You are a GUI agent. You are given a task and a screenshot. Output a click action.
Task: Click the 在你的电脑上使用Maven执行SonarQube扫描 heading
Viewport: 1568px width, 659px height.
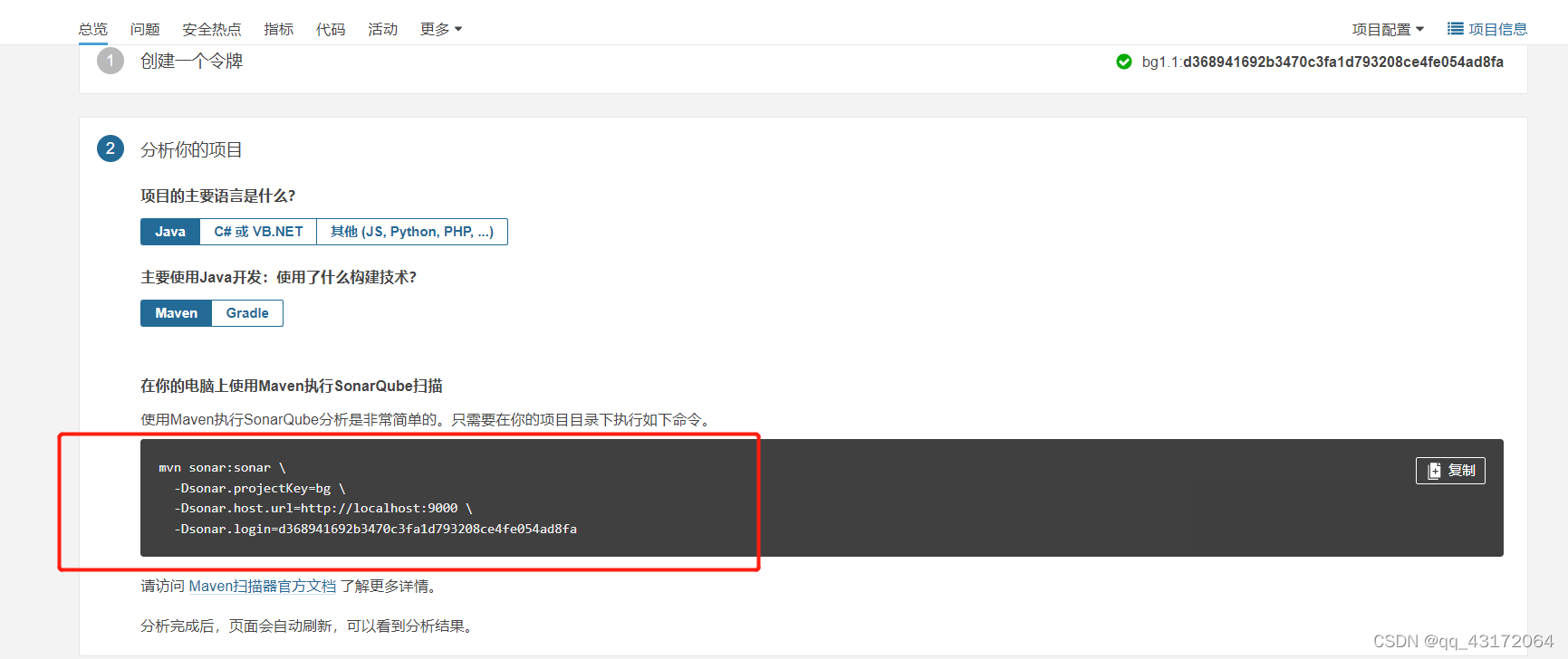click(x=292, y=386)
